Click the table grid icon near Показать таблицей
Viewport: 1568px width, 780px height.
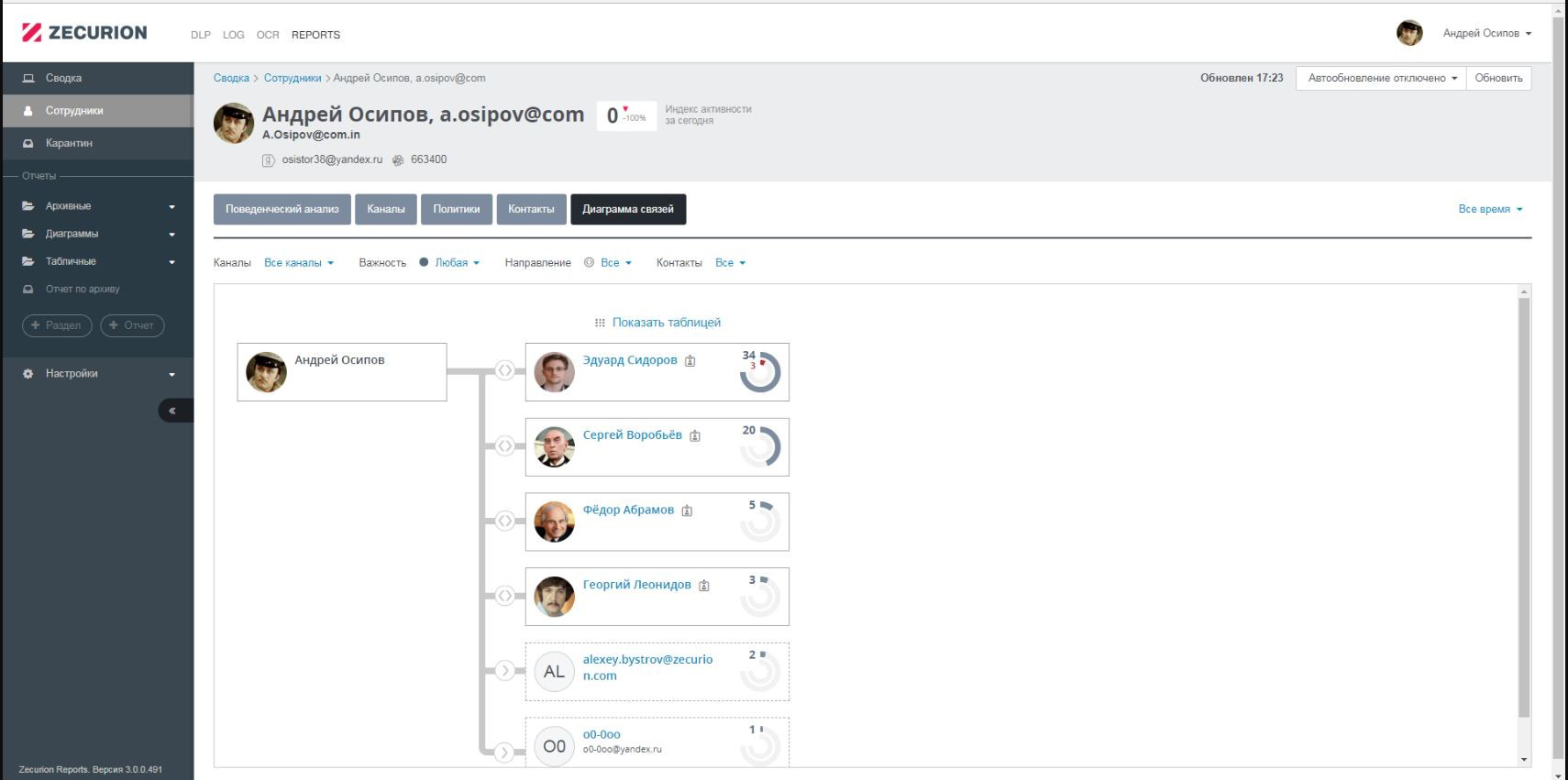(x=600, y=323)
